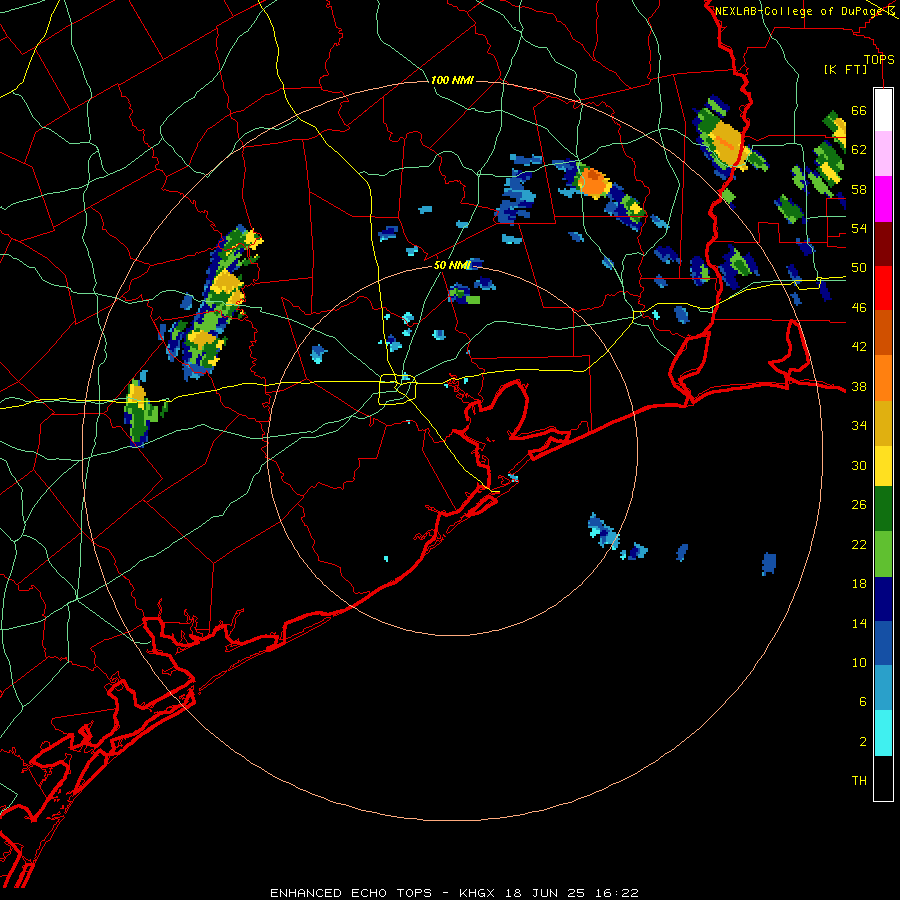900x900 pixels.
Task: Click the "16:22" timestamp
Action: pos(618,893)
